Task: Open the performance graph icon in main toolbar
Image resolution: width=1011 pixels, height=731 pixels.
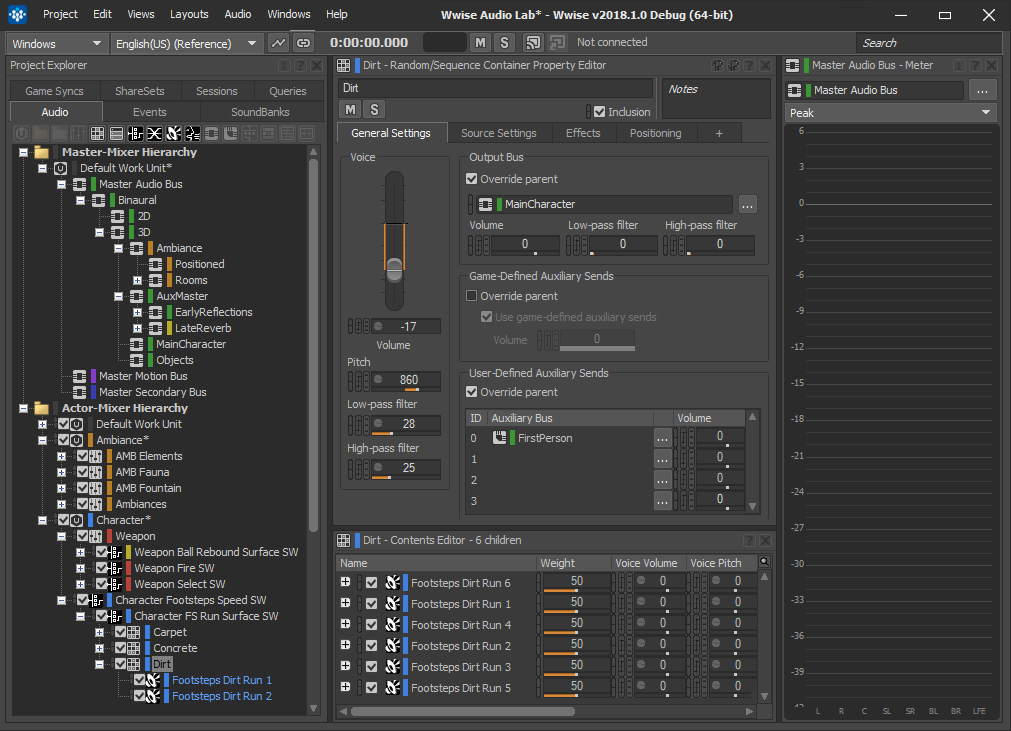Action: [278, 43]
